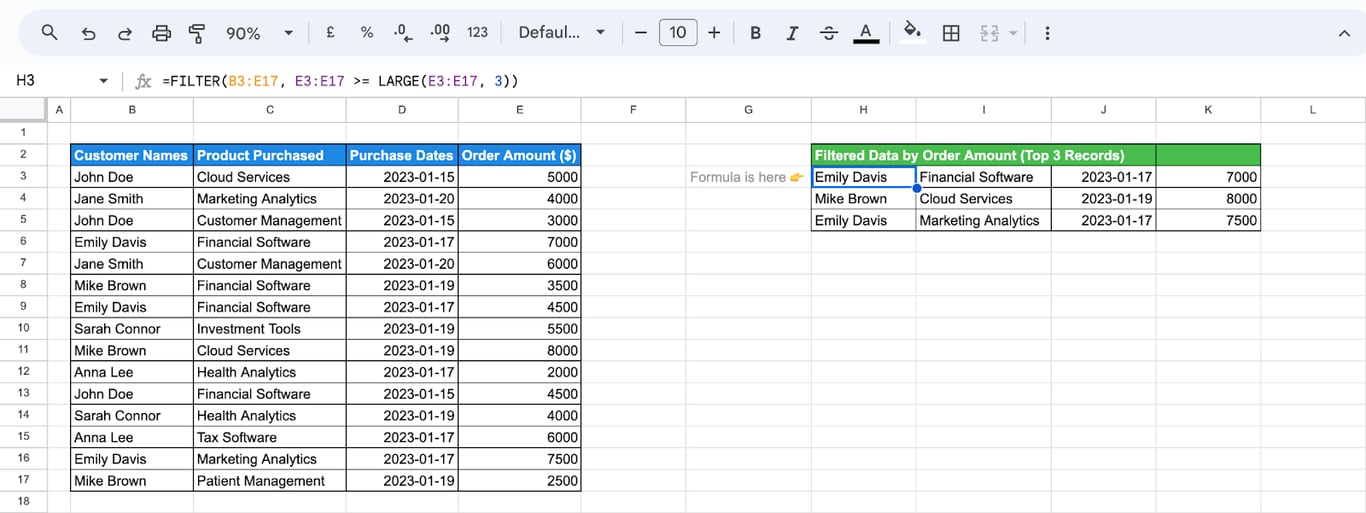Expand the merge cells options arrow
1366x513 pixels.
[x=1013, y=33]
